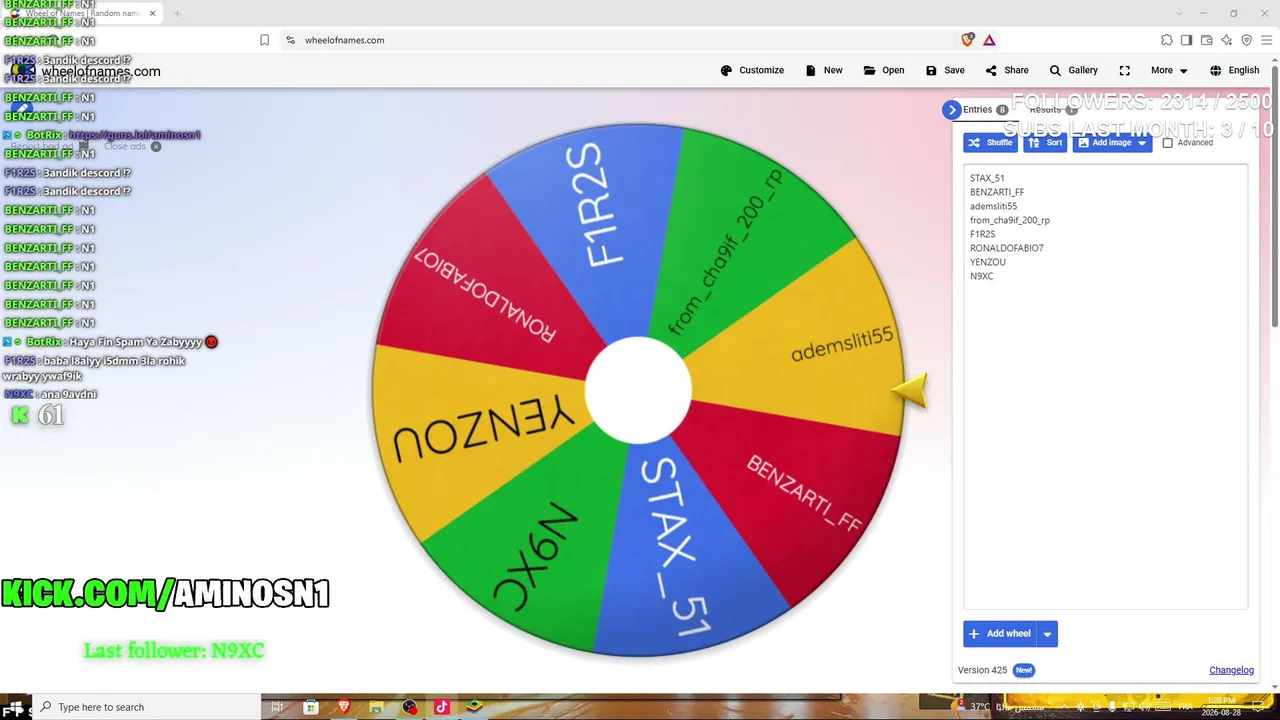Open OBS Studio from the taskbar
The width and height of the screenshot is (1280, 720).
point(409,707)
